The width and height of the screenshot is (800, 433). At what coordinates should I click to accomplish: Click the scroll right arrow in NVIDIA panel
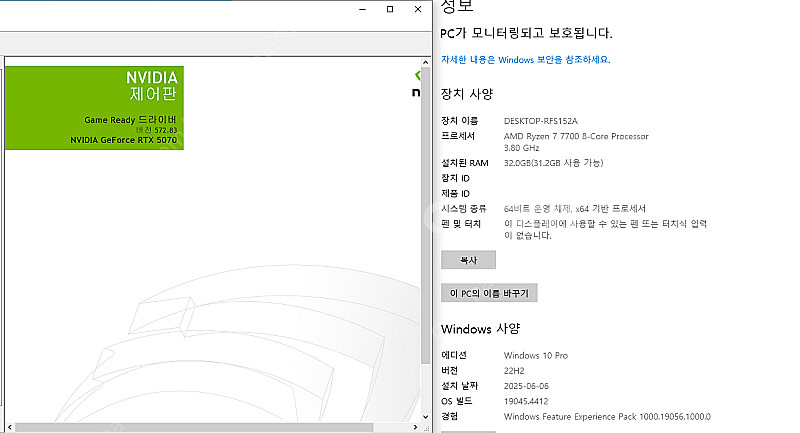[x=415, y=427]
